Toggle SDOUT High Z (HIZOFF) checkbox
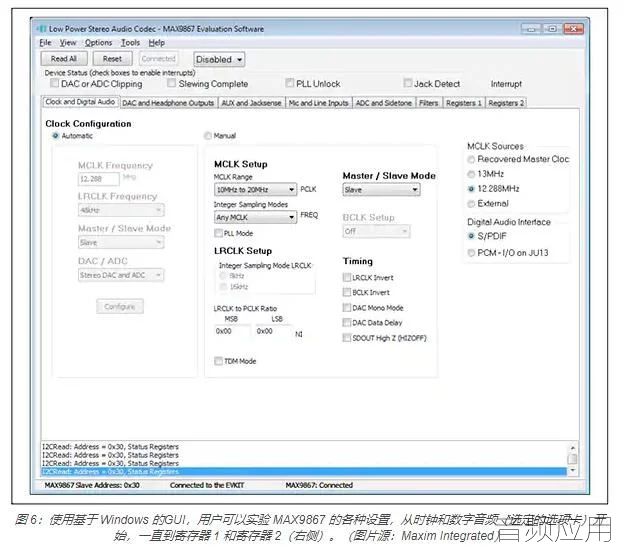This screenshot has width=624, height=553. pyautogui.click(x=347, y=338)
